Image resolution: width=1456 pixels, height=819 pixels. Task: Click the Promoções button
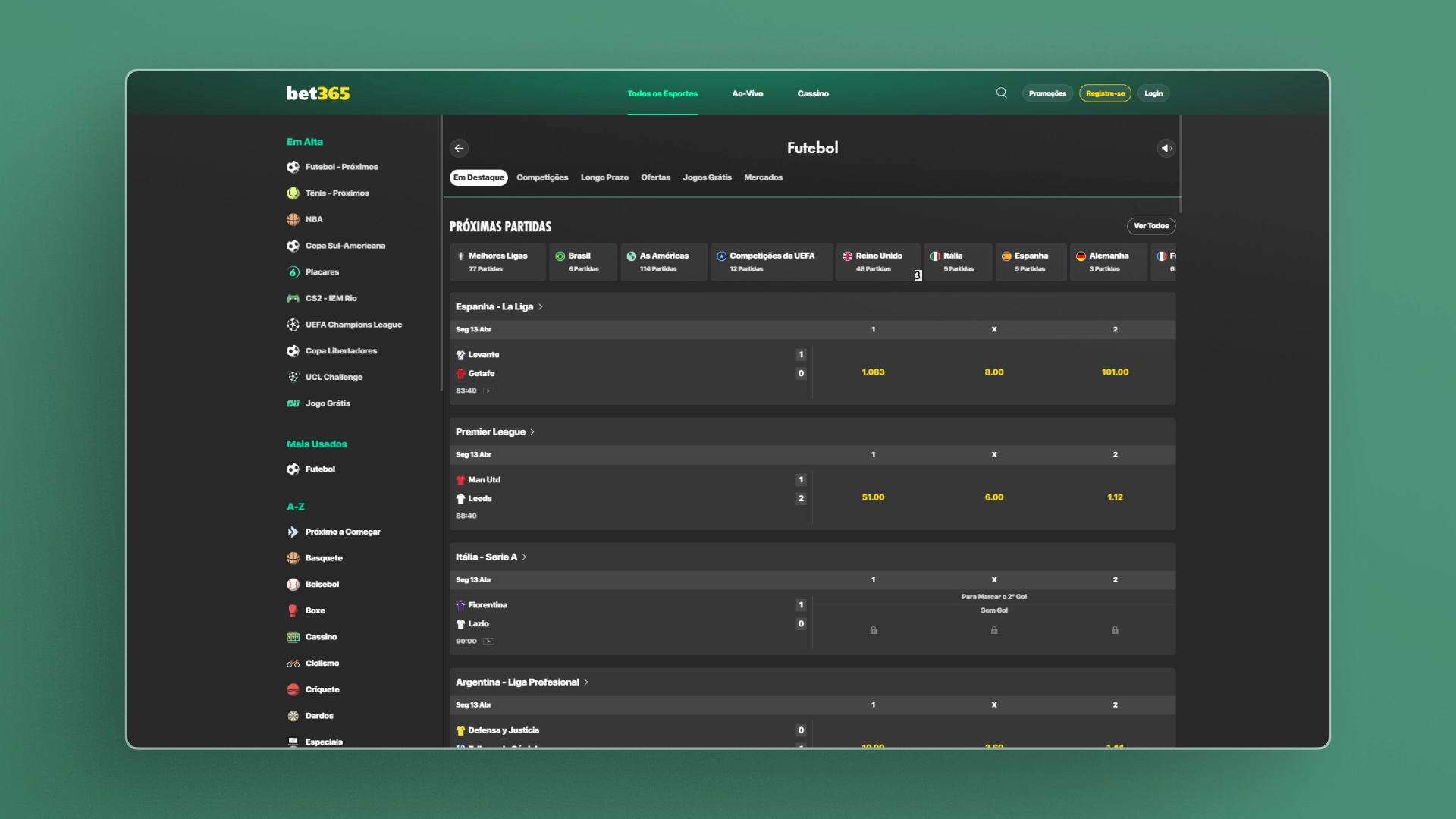point(1047,93)
